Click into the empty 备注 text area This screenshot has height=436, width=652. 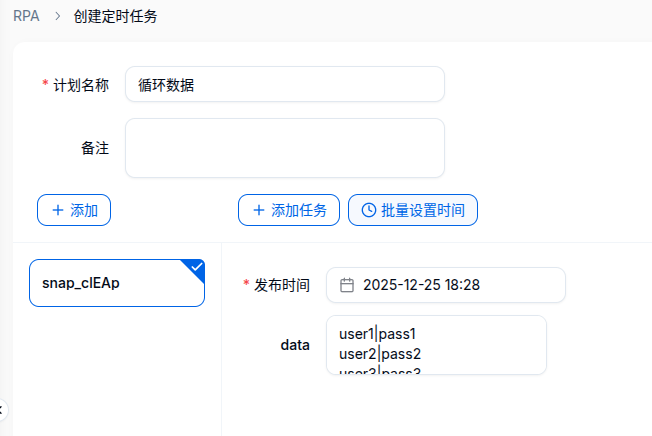tap(284, 148)
